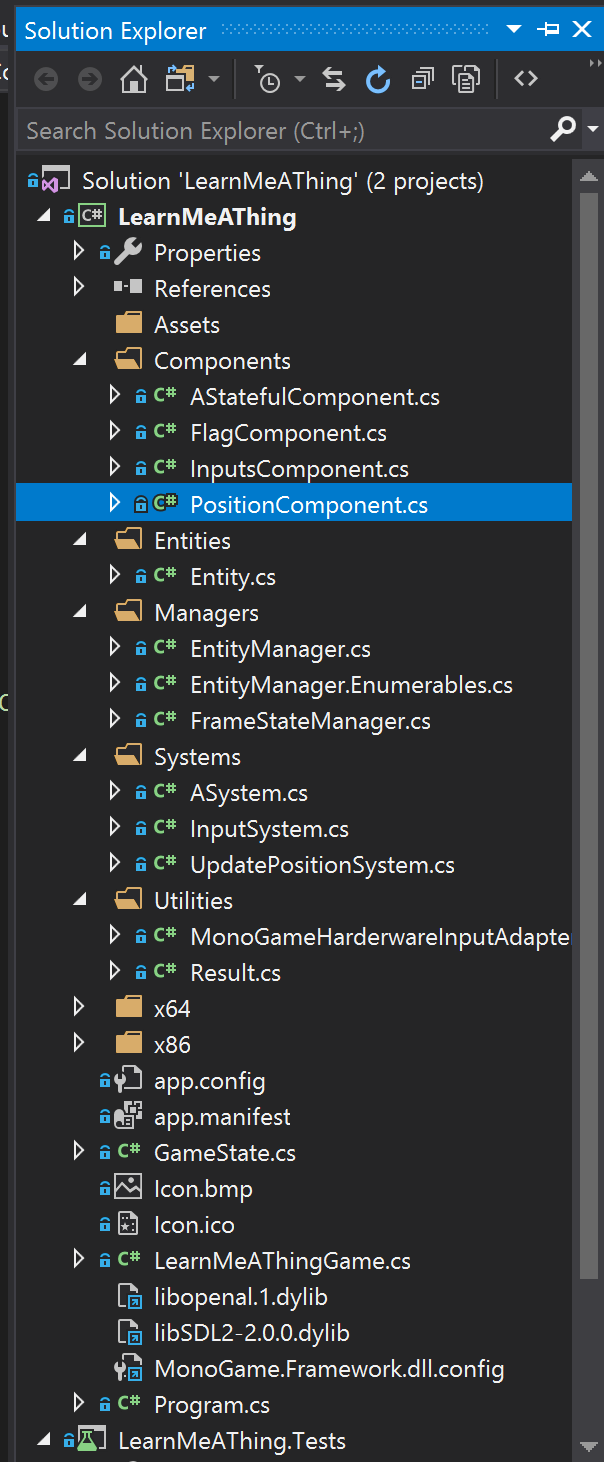Open the window position dropdown in title bar
The height and width of the screenshot is (1462, 604).
point(515,30)
